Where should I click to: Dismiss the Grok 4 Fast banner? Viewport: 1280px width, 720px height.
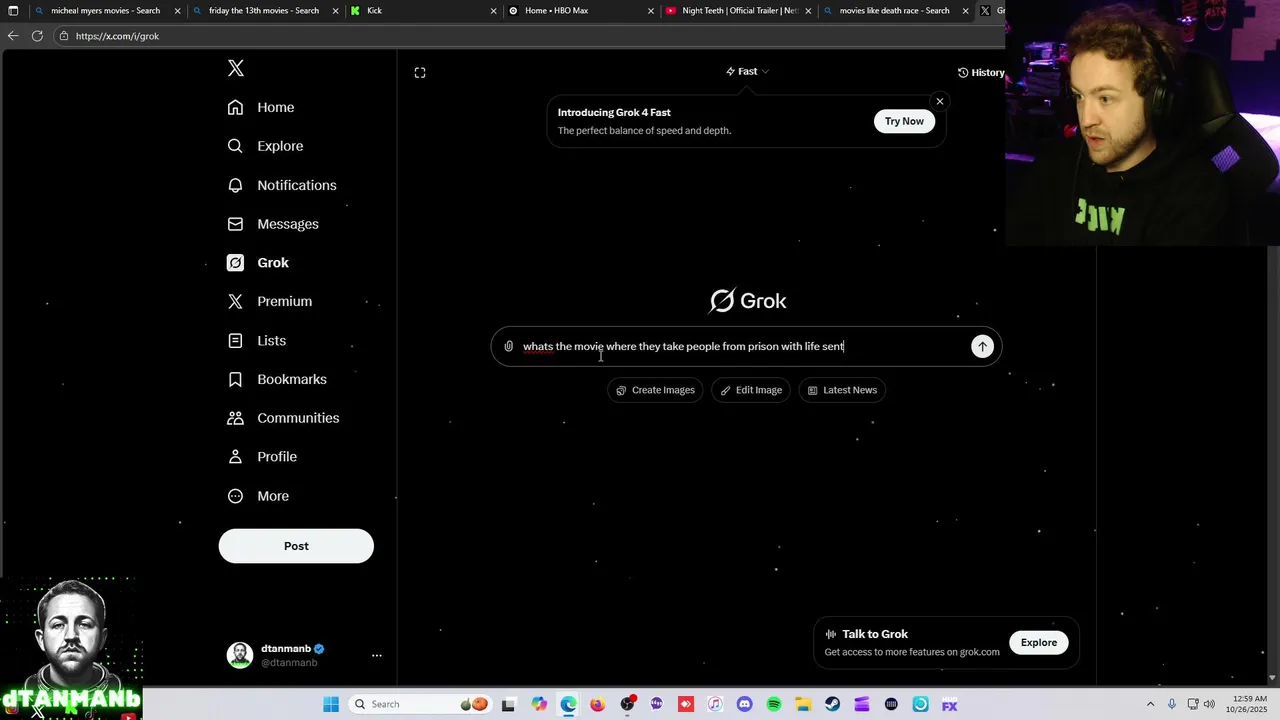point(939,101)
